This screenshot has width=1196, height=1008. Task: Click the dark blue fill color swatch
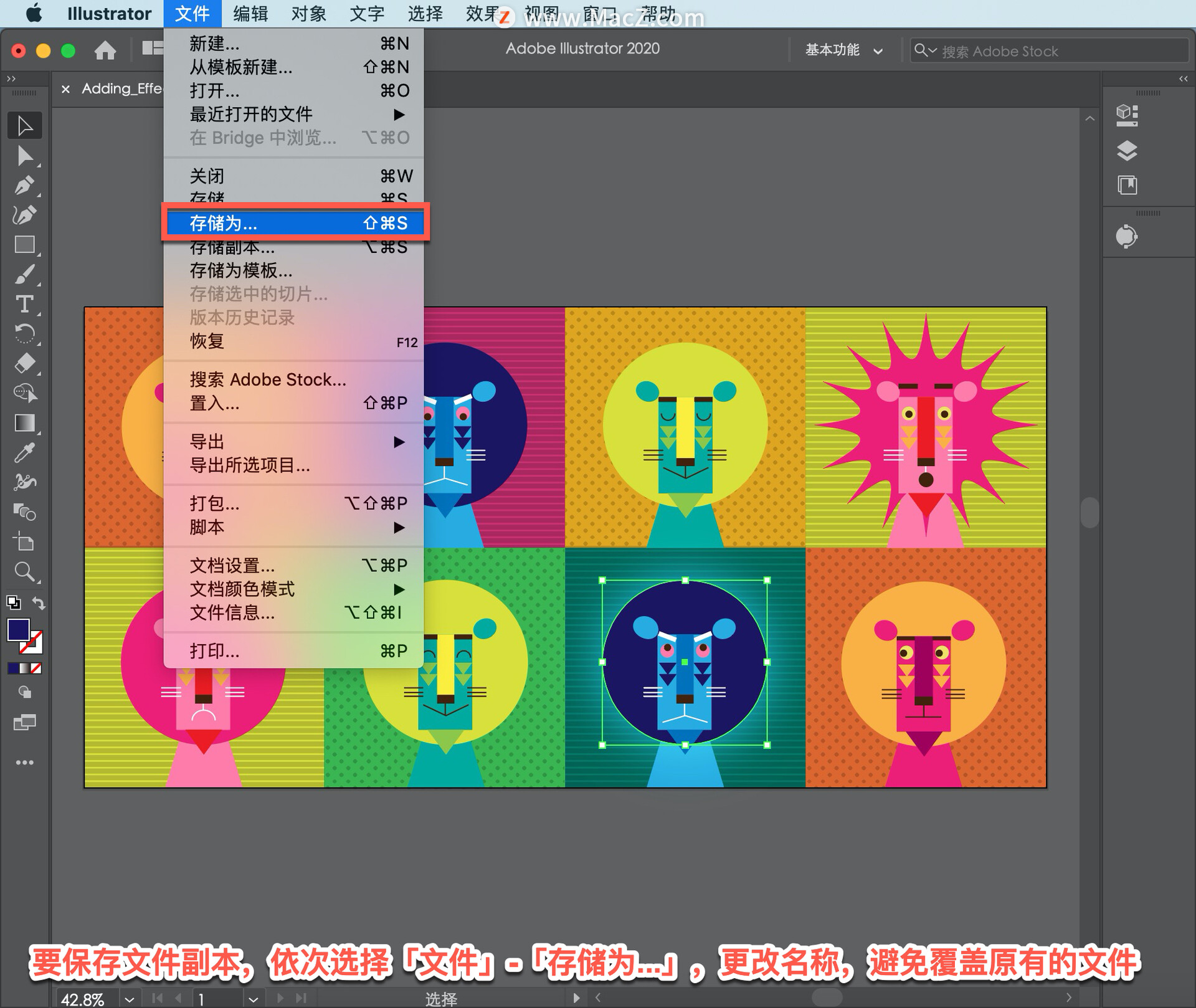[x=18, y=630]
